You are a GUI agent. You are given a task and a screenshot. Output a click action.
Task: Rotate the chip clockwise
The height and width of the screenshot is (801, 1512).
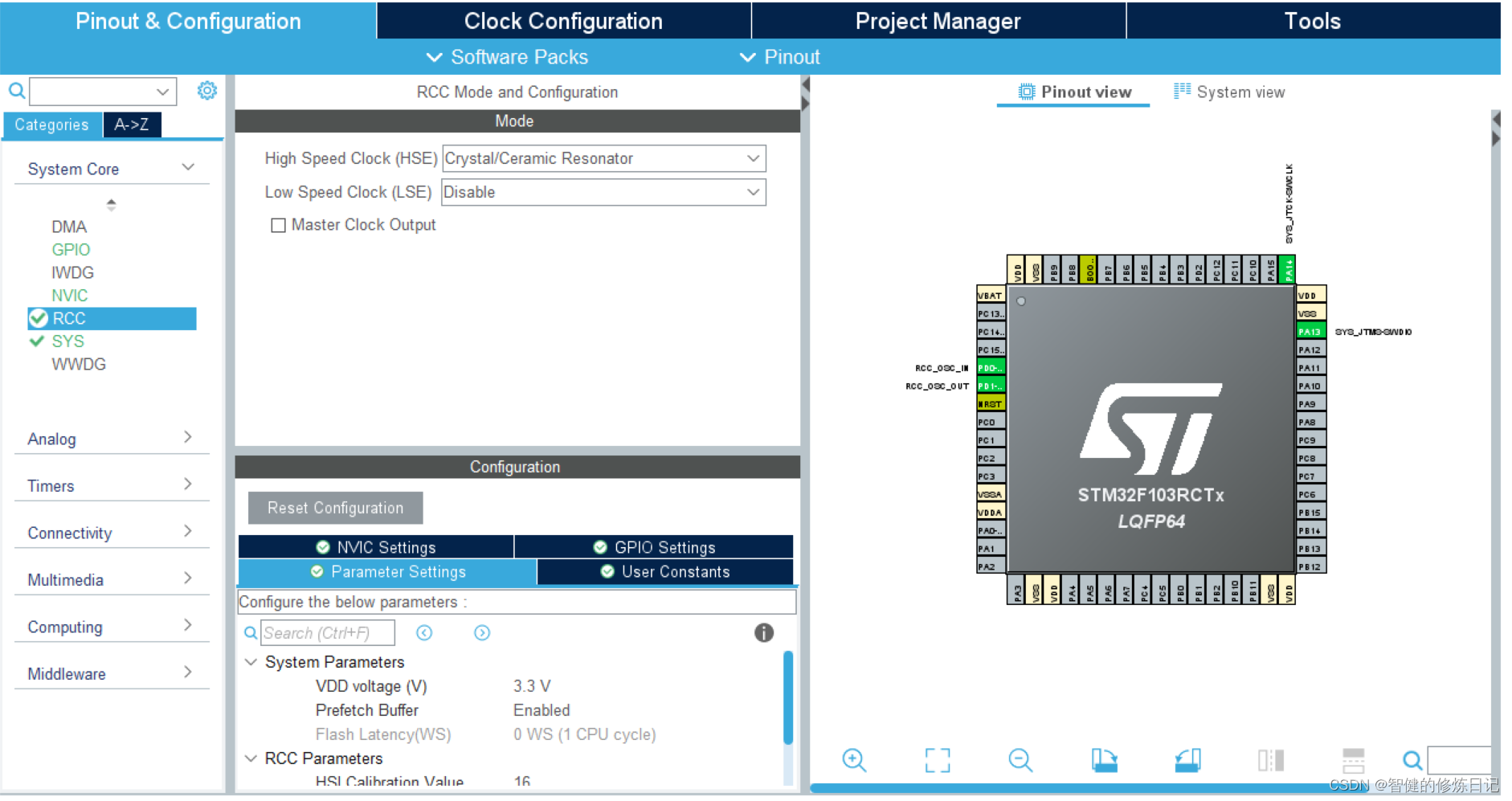[1105, 760]
